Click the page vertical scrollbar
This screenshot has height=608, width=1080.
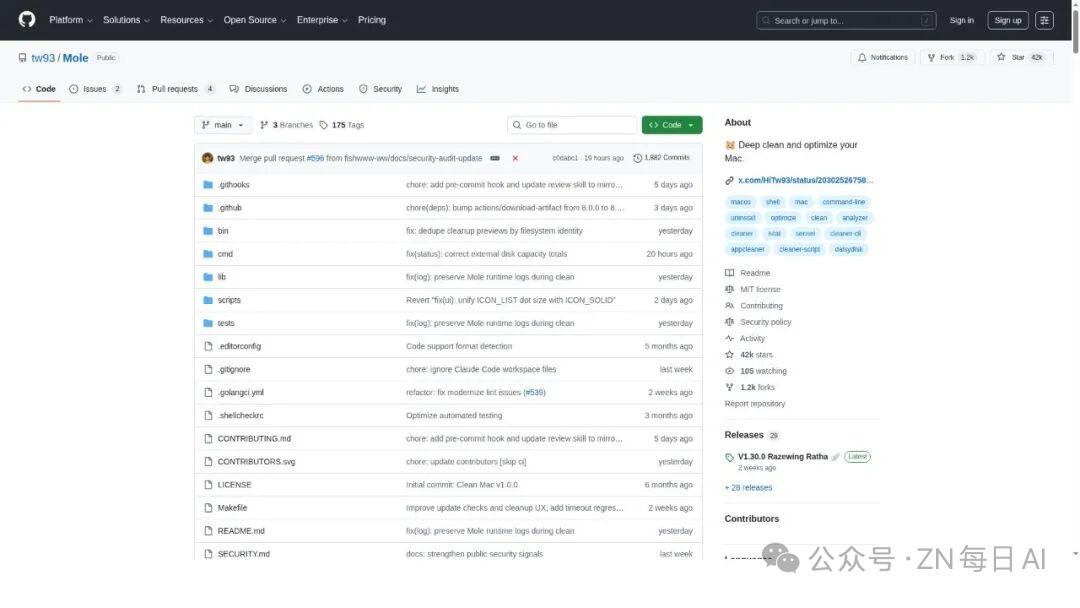tap(1075, 28)
